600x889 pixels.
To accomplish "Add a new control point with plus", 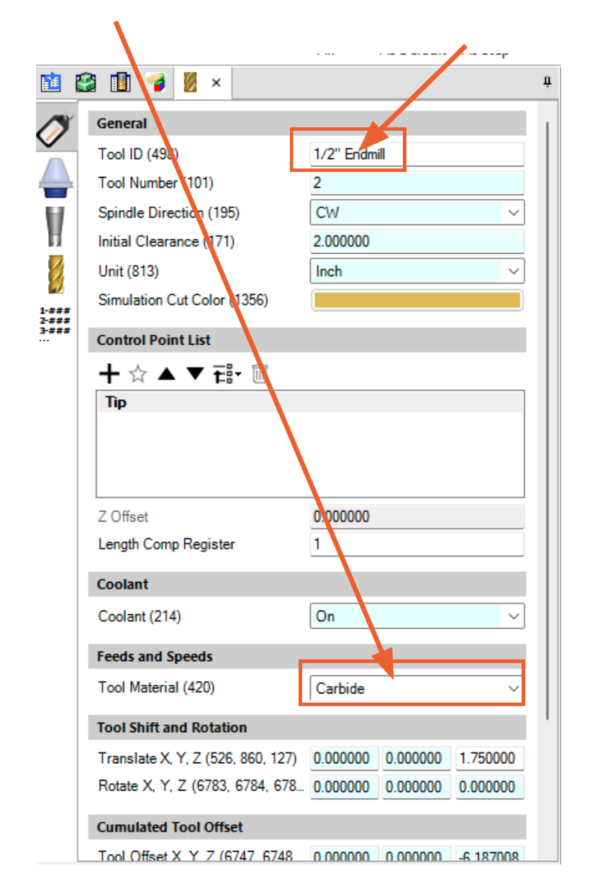I will coord(108,374).
